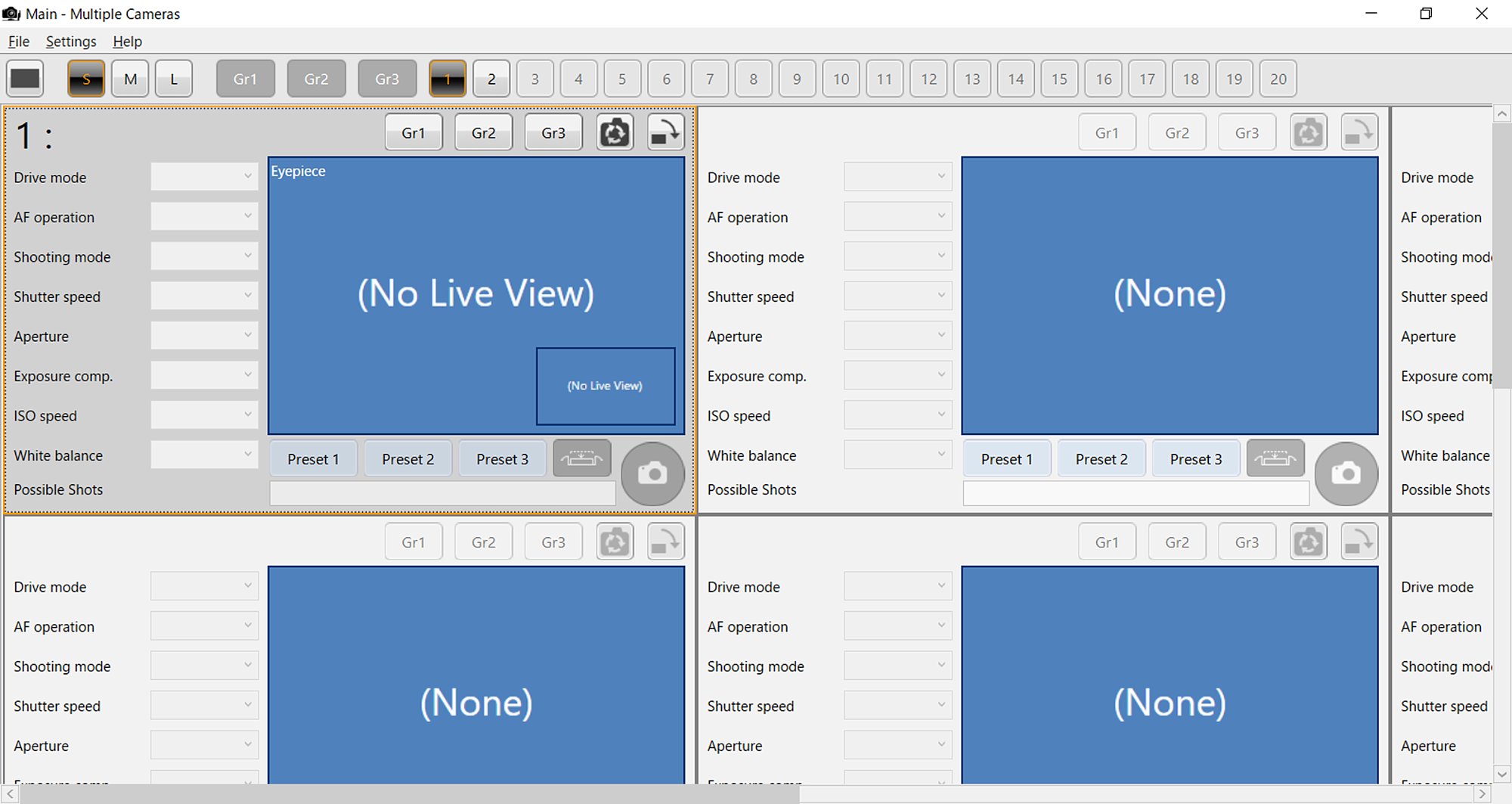Select camera 1 in the top toolbar
This screenshot has width=1512, height=804.
pyautogui.click(x=448, y=79)
